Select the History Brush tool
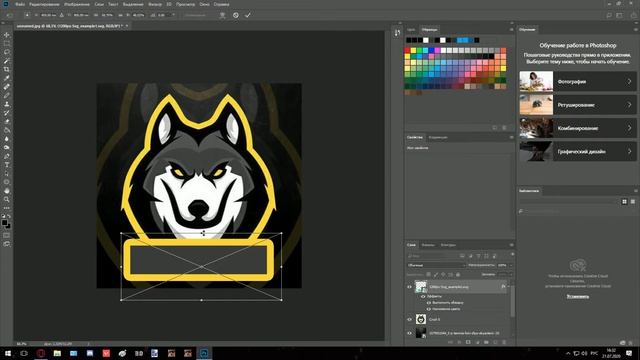 7,113
